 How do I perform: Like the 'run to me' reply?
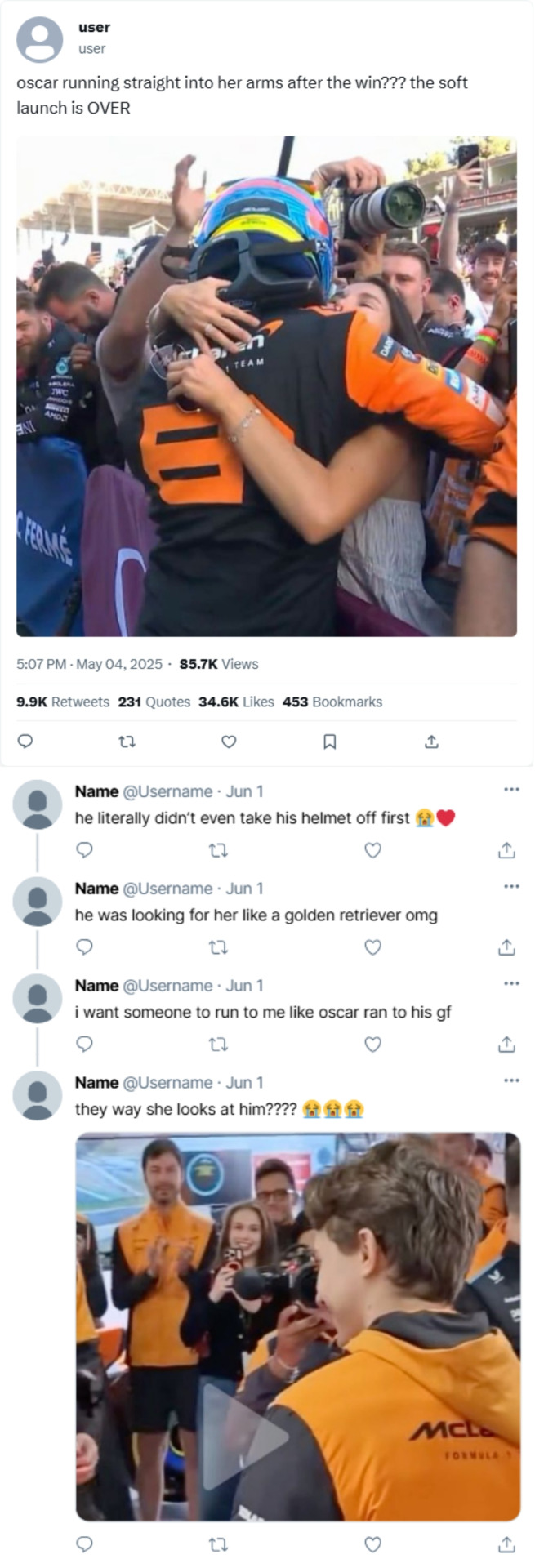point(372,1045)
